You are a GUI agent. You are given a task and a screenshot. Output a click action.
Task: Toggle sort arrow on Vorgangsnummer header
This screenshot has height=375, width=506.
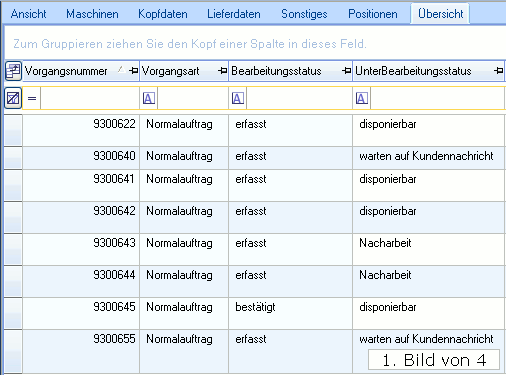pyautogui.click(x=121, y=70)
